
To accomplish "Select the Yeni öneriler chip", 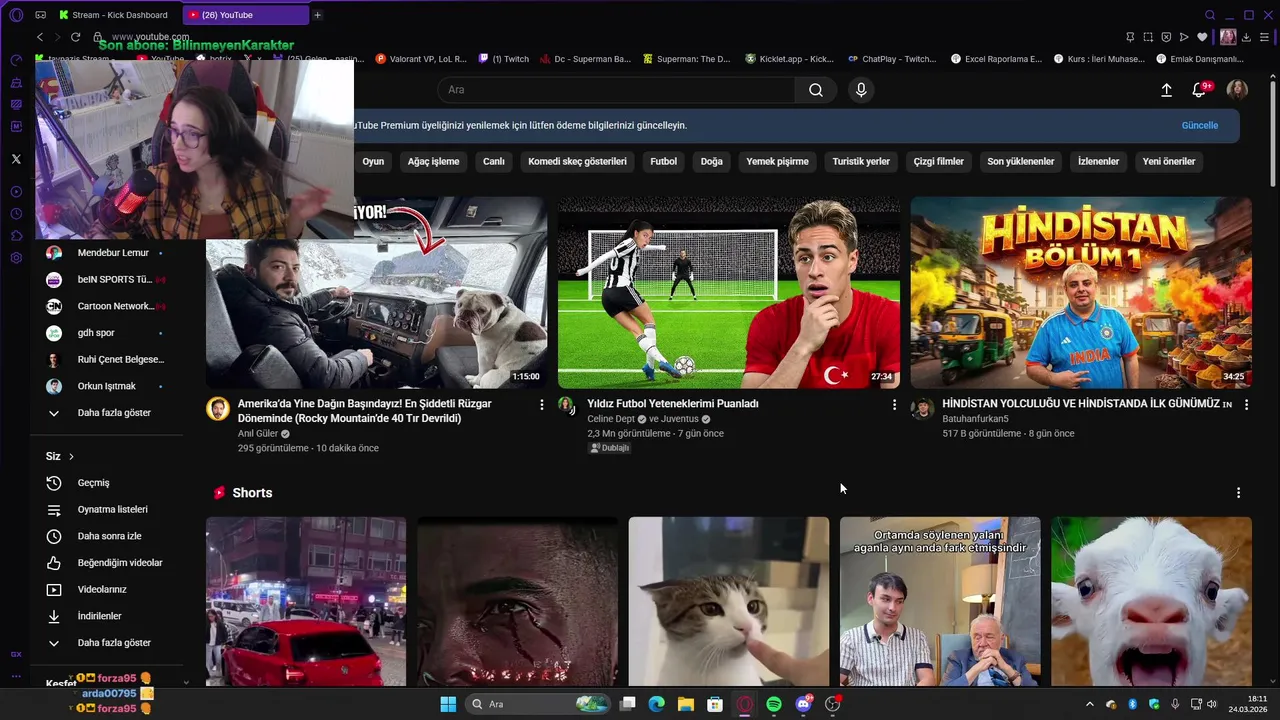I will point(1169,161).
